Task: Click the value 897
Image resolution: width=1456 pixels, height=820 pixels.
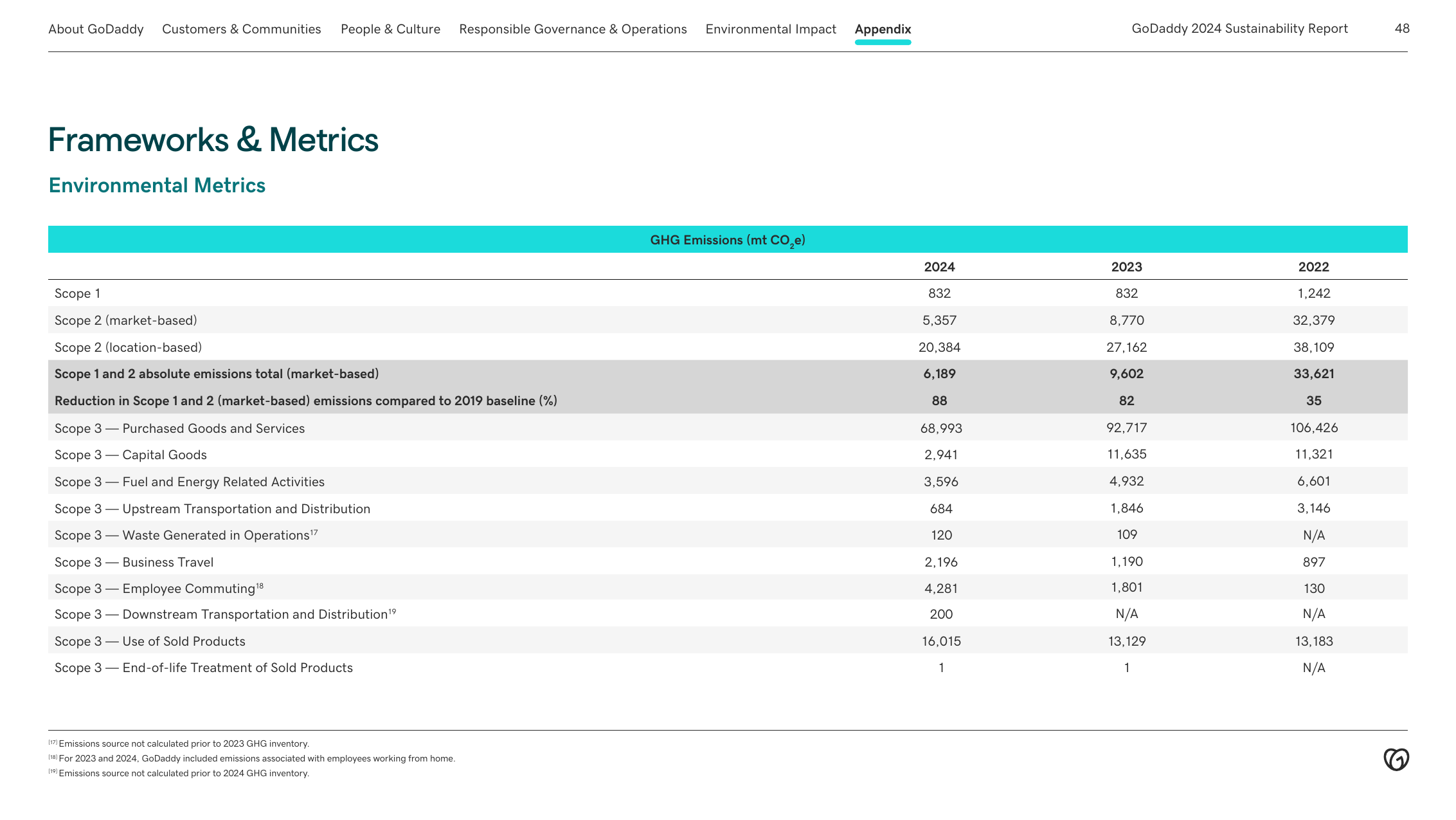Action: 1313,562
